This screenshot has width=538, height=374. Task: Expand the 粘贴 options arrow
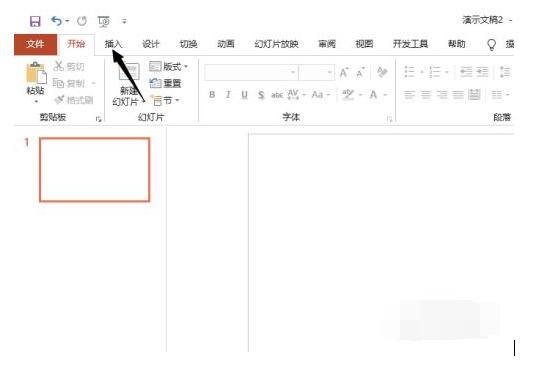coord(36,102)
